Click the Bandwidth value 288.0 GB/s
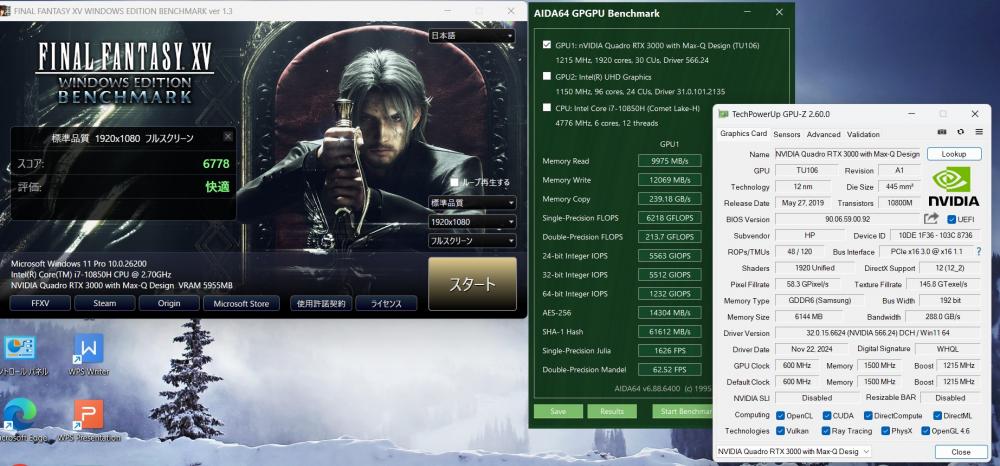Screen dimensions: 1000x466 [943, 317]
